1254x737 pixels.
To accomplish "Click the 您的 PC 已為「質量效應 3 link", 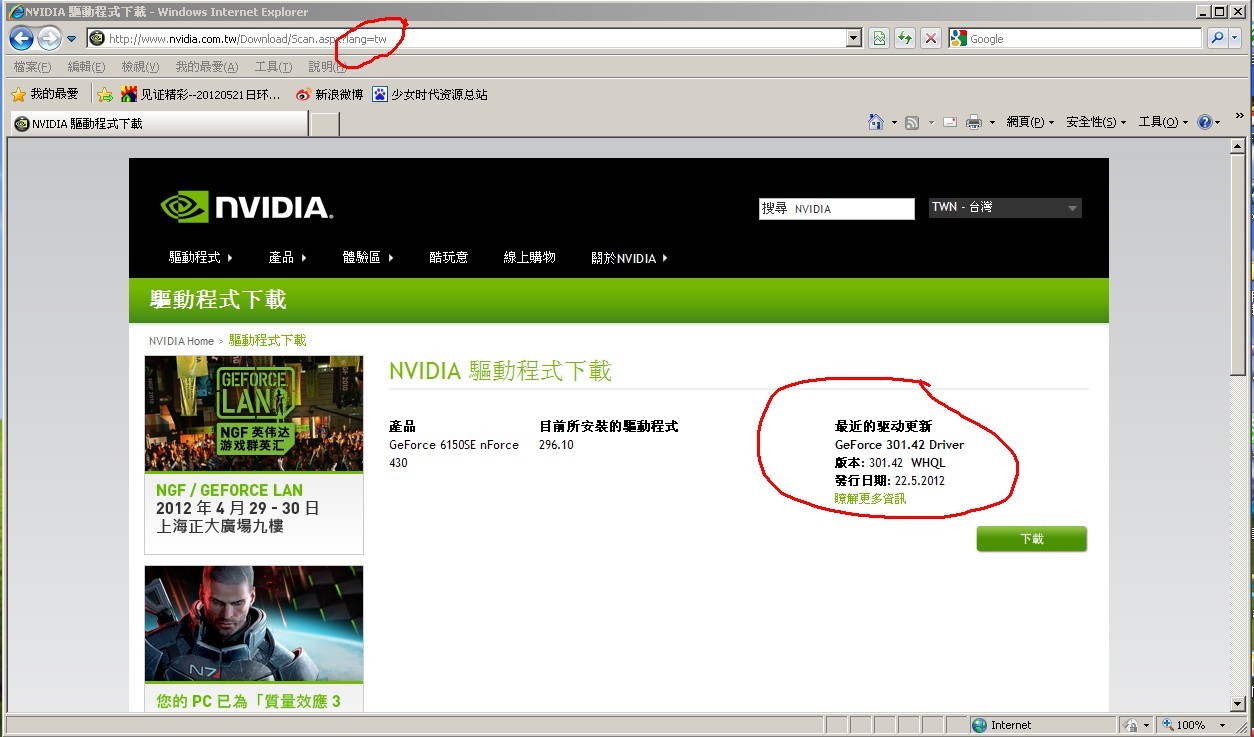I will click(x=248, y=701).
